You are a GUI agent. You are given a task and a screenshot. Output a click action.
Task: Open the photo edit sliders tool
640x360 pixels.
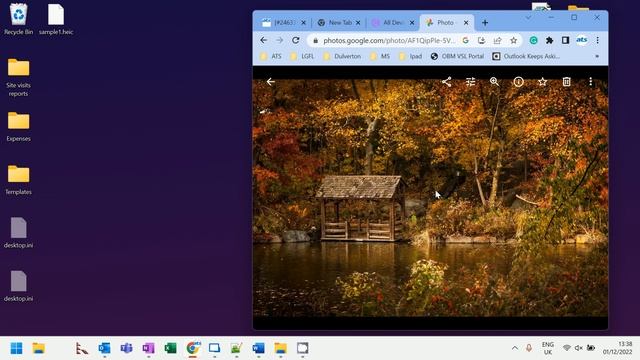471,82
